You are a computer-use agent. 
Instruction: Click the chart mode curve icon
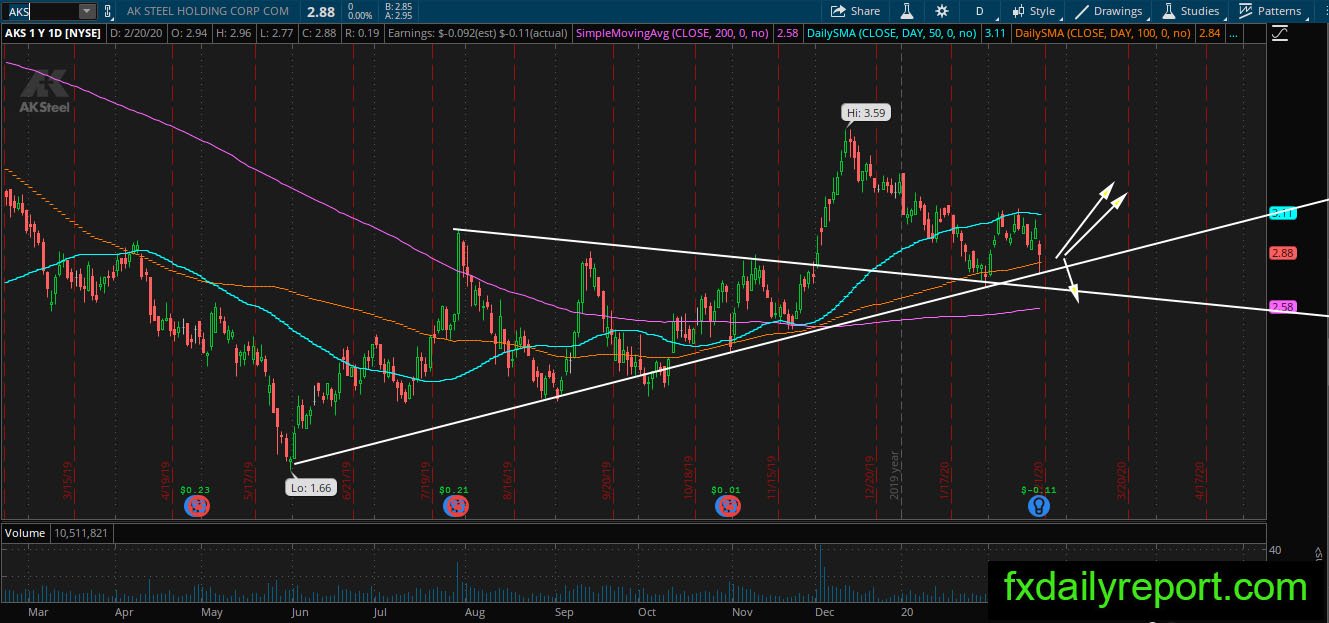tap(1280, 33)
